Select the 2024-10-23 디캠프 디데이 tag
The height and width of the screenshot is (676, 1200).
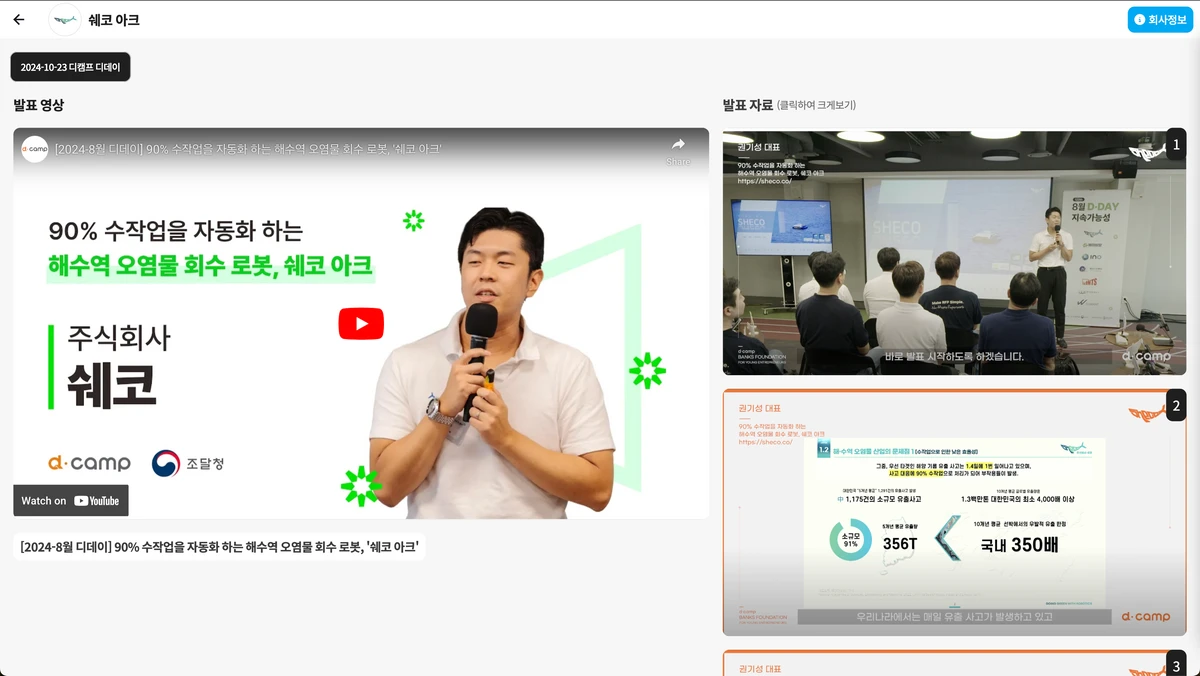tap(70, 67)
